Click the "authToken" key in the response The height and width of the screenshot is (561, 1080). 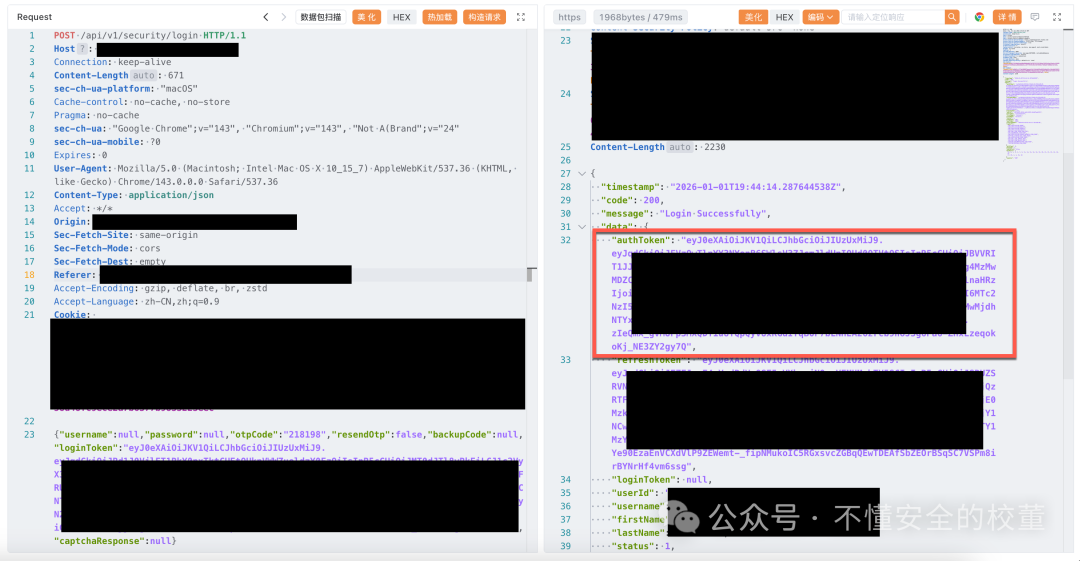click(x=639, y=240)
